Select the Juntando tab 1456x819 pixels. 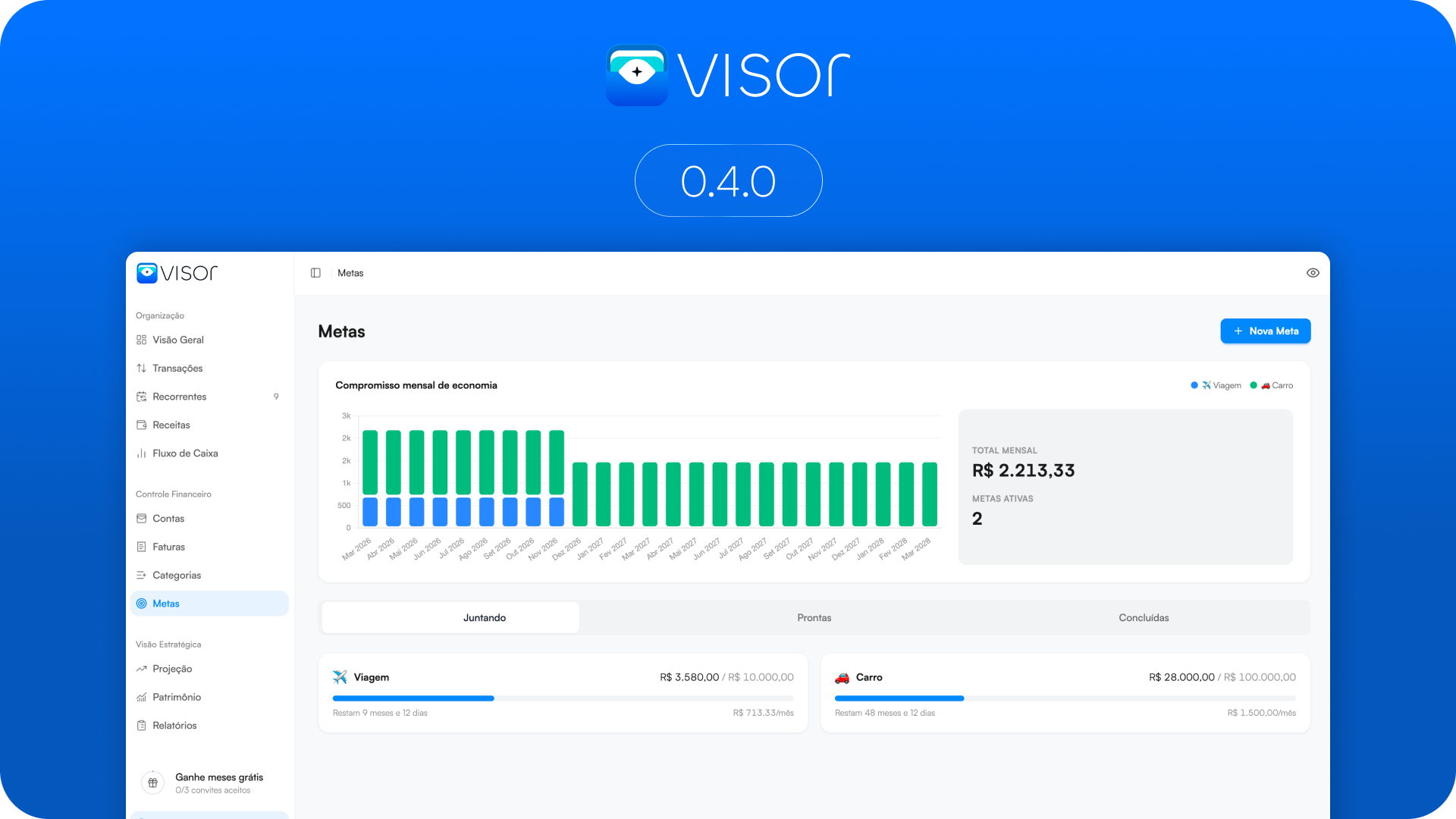(485, 618)
